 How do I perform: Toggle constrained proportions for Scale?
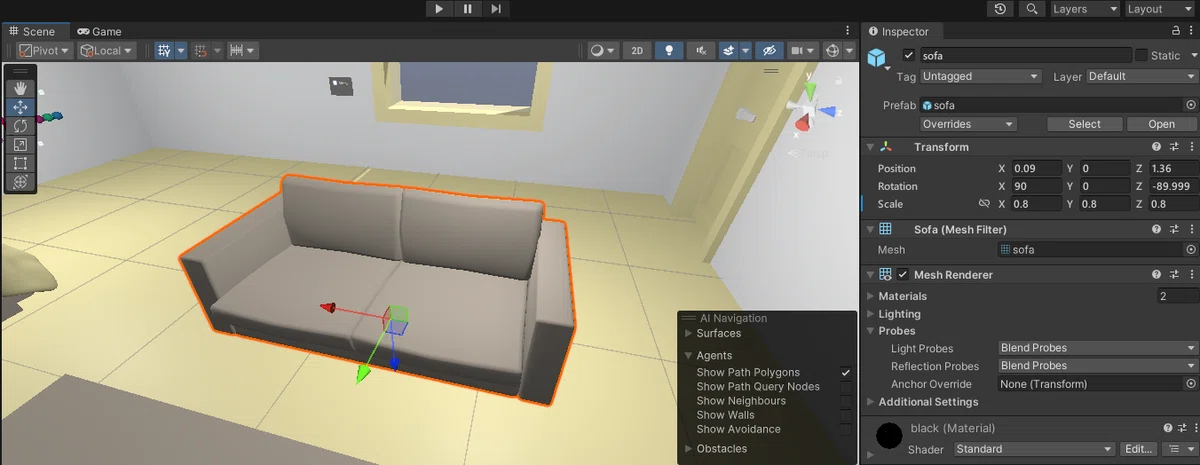click(984, 204)
